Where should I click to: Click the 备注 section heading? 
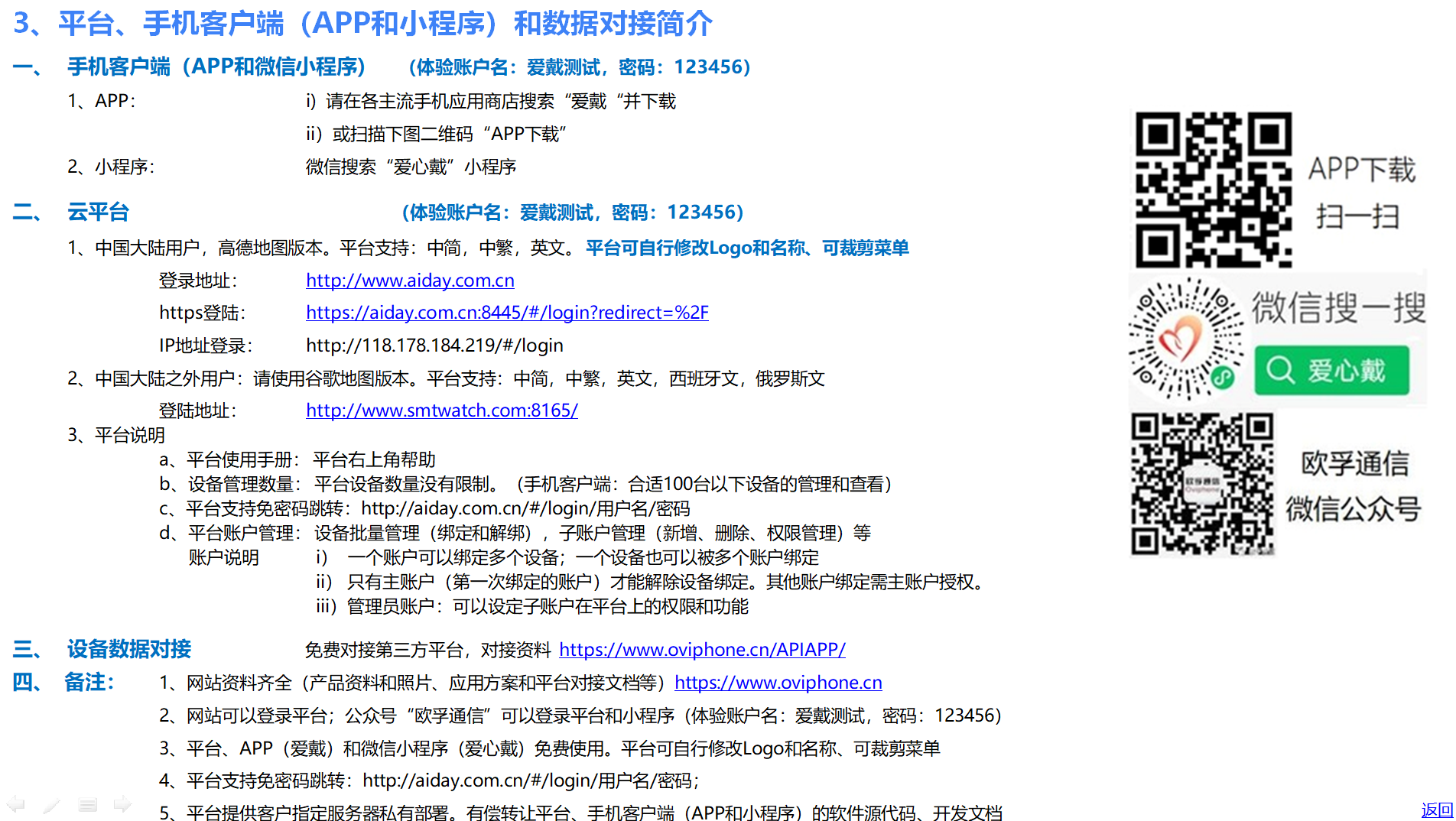(x=89, y=682)
